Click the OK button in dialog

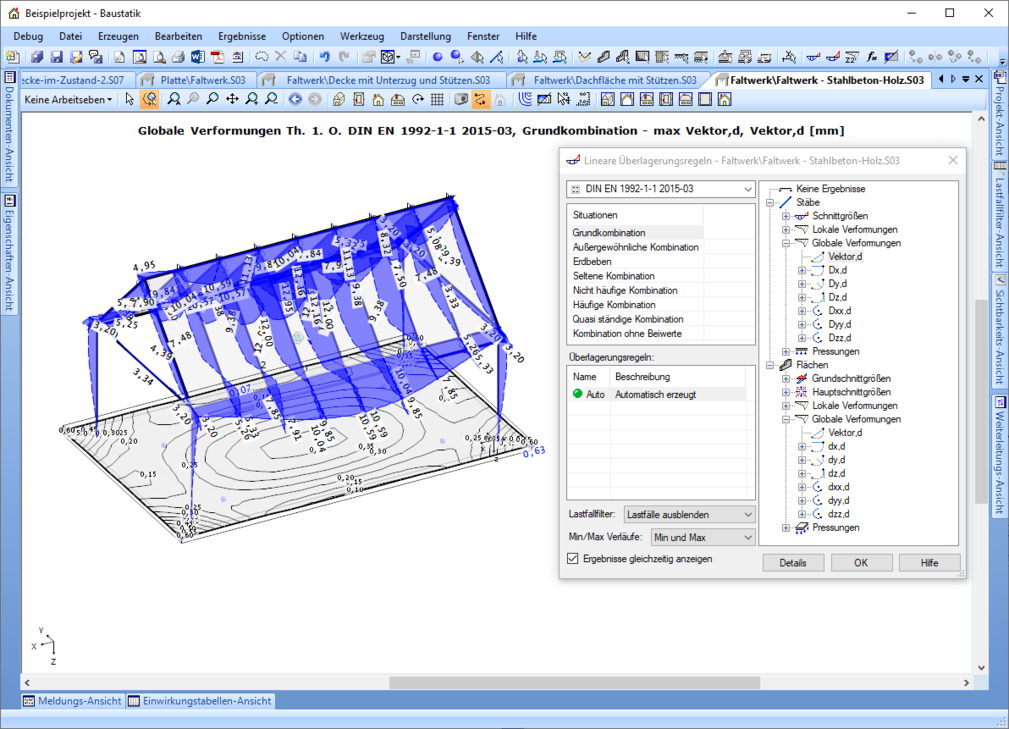click(x=861, y=563)
